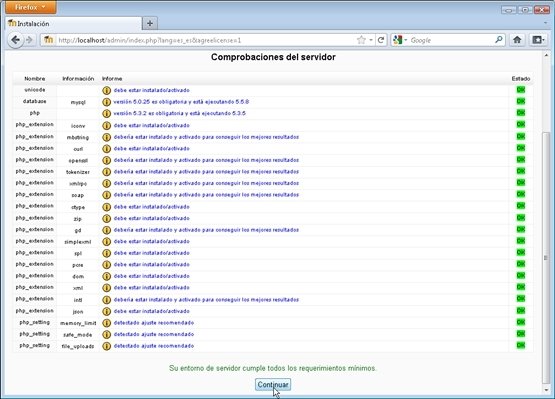Open the address bar history dropdown
Viewport: 555px width, 399px height.
click(371, 40)
